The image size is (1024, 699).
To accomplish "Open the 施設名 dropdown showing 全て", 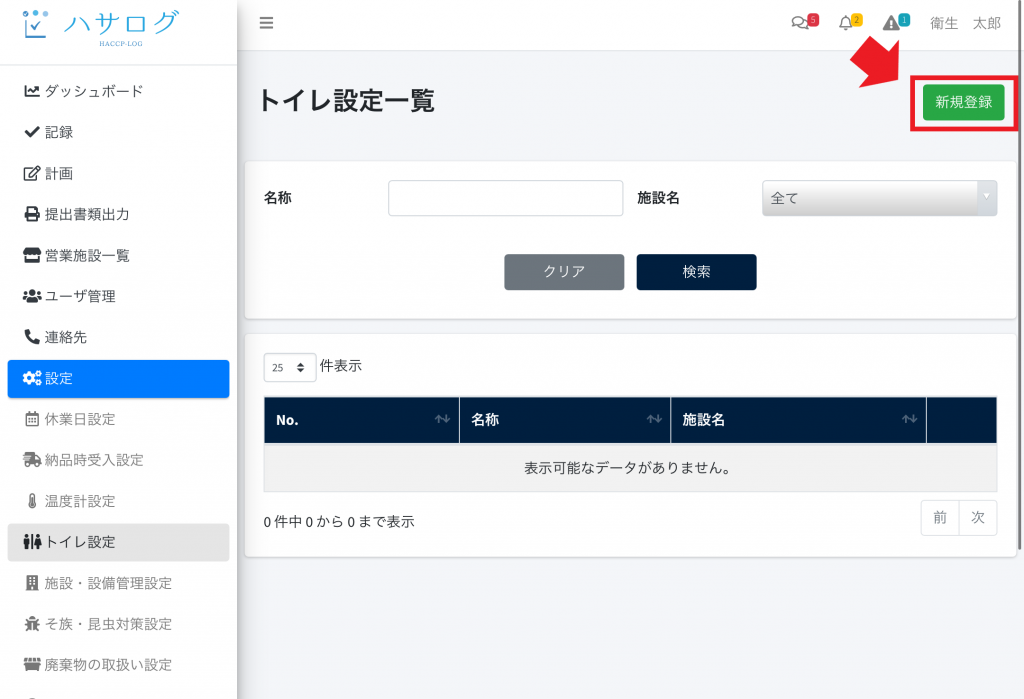I will coord(879,198).
